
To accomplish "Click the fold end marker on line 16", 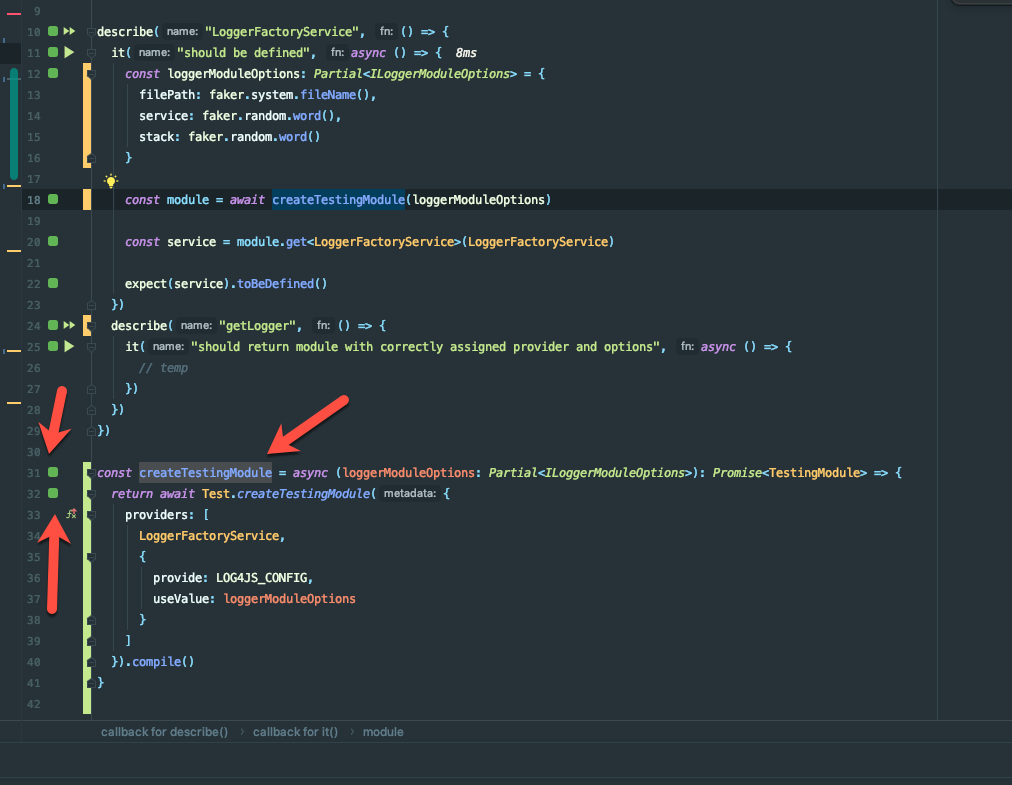I will tap(91, 158).
